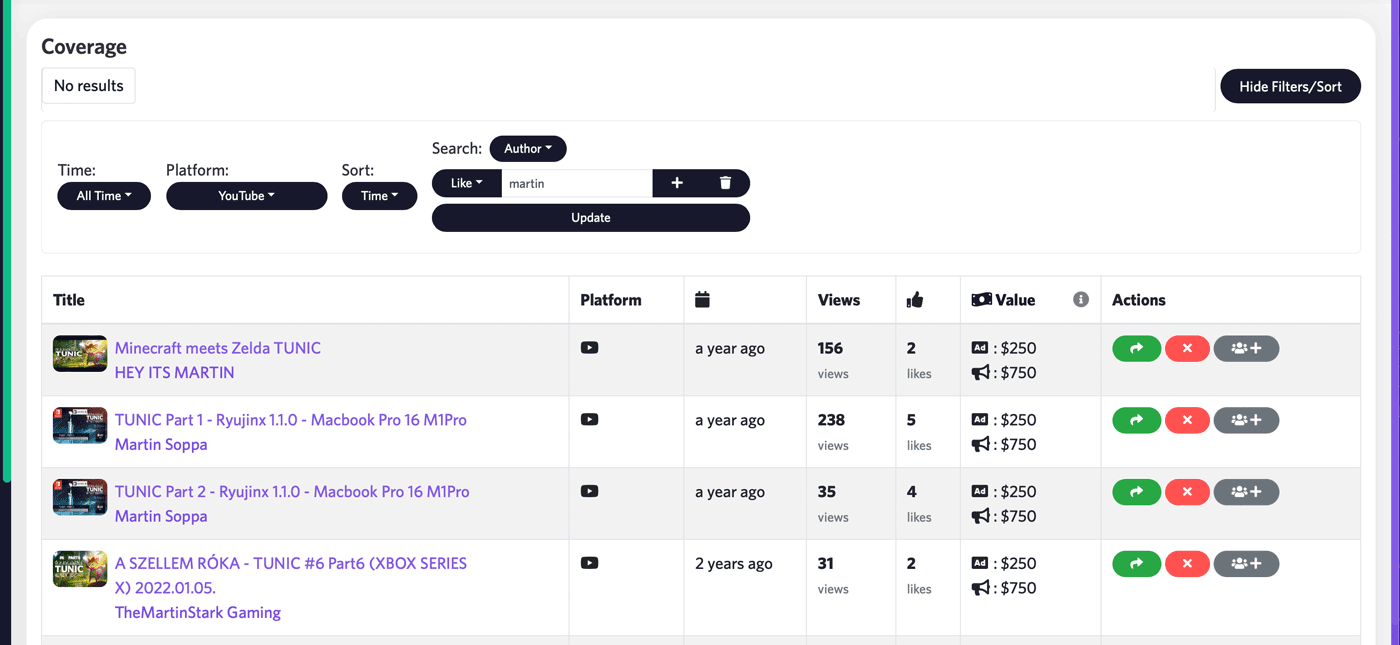
Task: Open the Author search field selector
Action: click(527, 148)
